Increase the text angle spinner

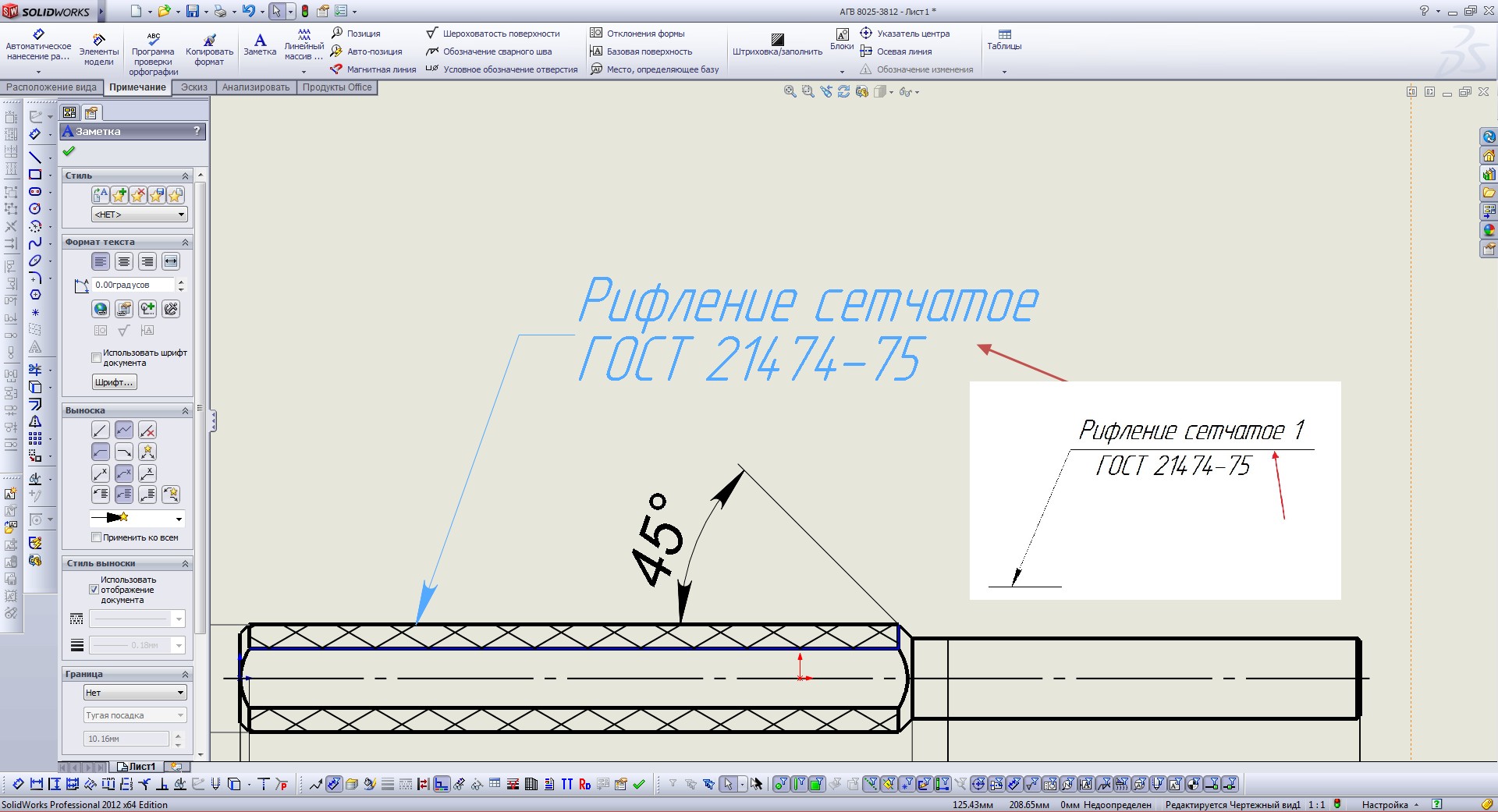point(181,282)
